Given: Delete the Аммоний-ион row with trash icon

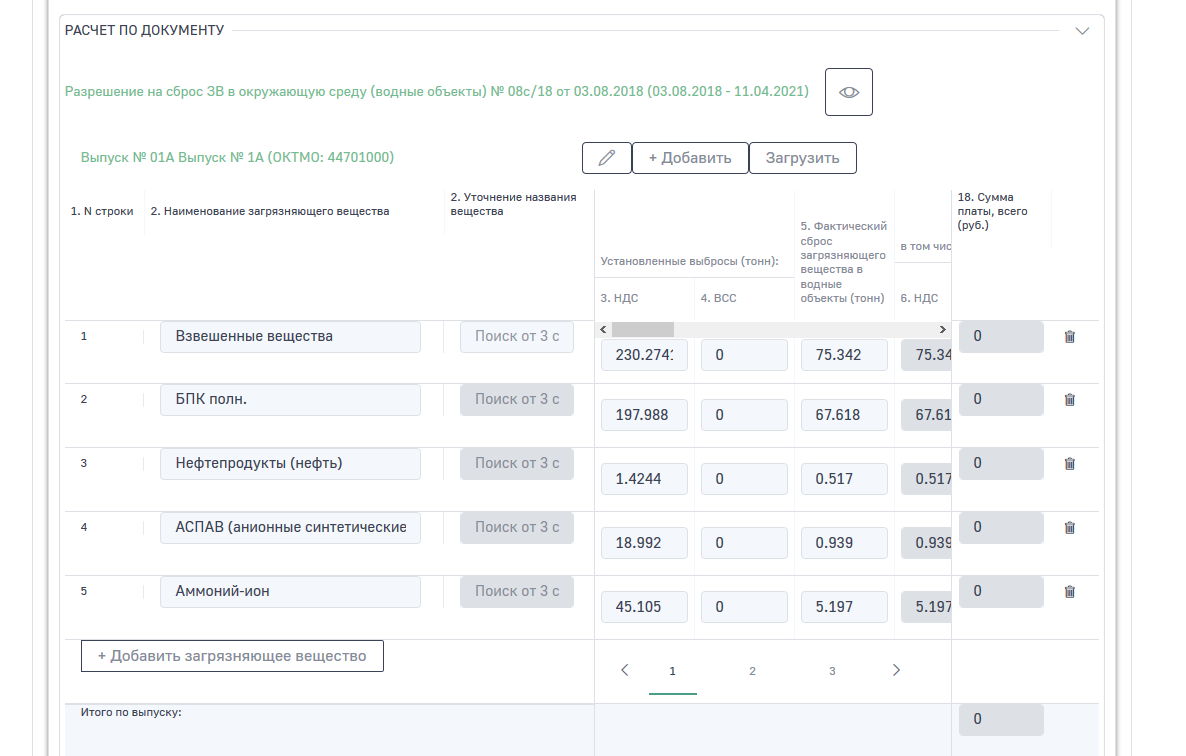Looking at the screenshot, I should [x=1069, y=592].
